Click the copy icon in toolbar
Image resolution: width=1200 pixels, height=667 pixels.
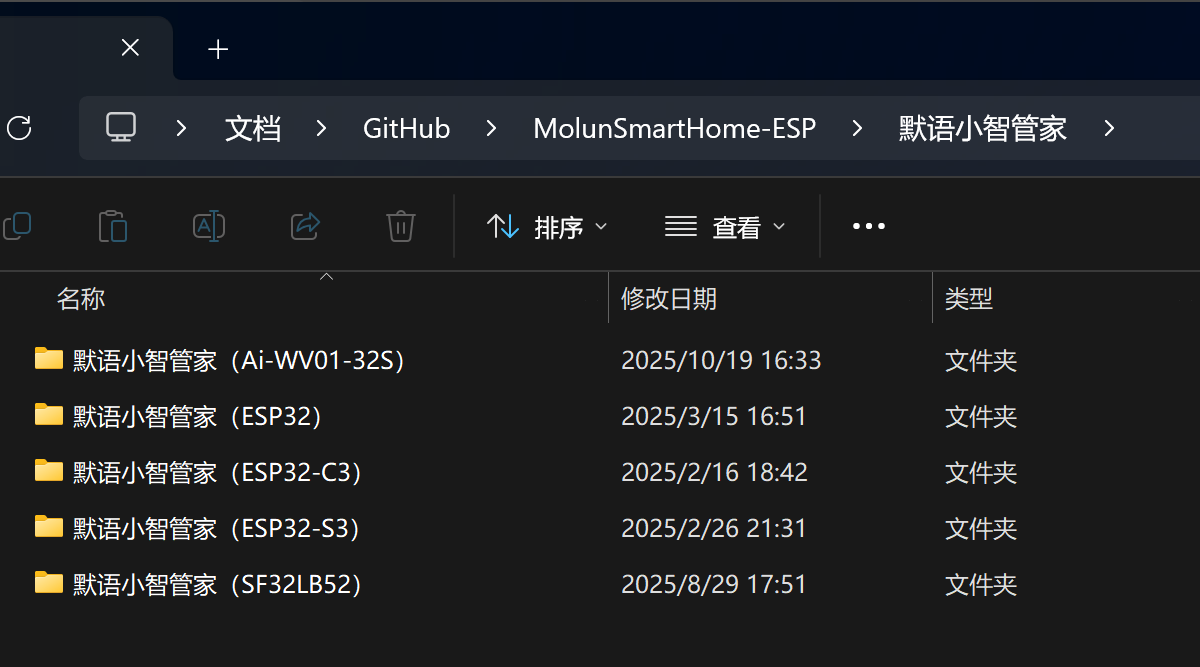[17, 227]
